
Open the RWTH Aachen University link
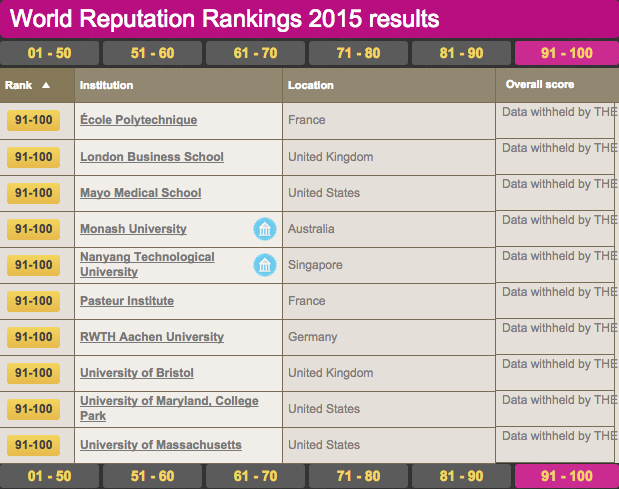tap(152, 337)
